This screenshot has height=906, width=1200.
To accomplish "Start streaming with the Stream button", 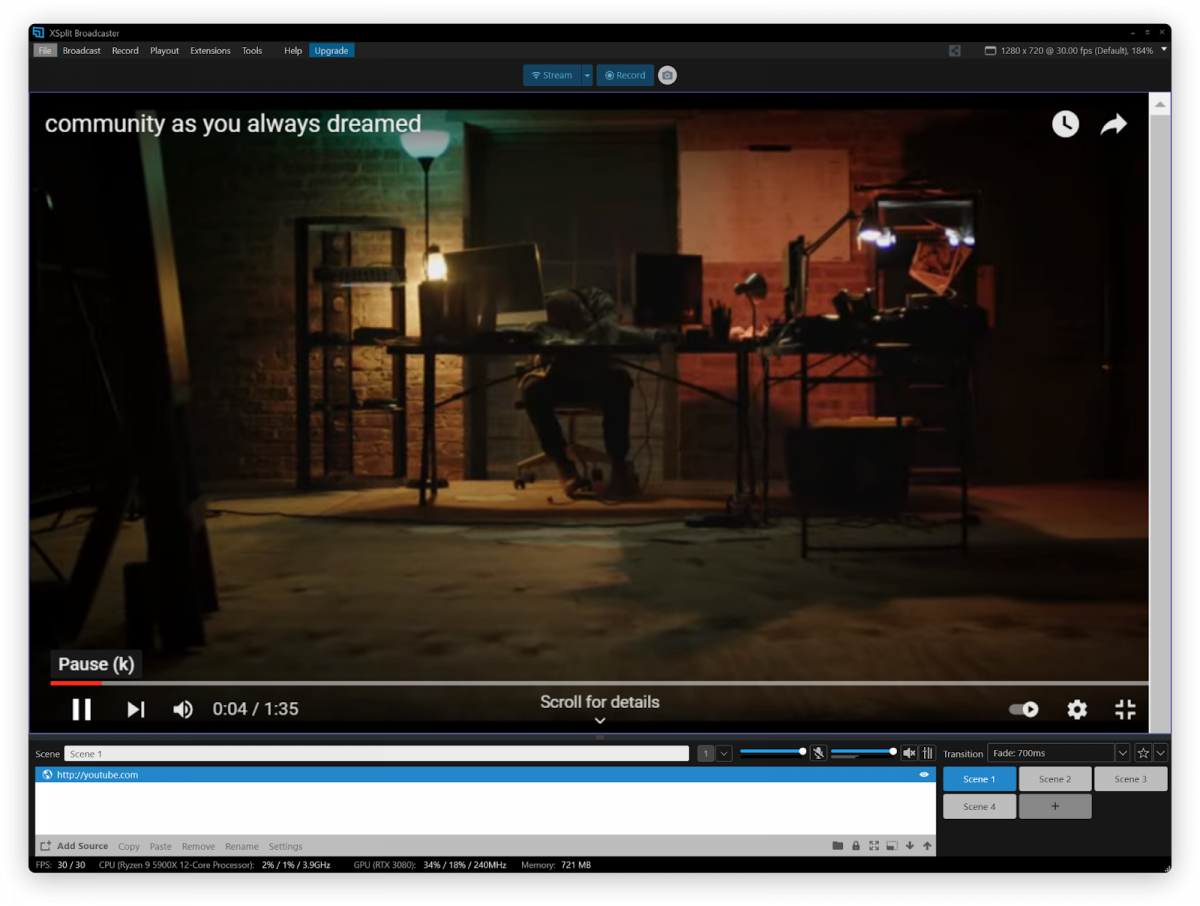I will (551, 75).
